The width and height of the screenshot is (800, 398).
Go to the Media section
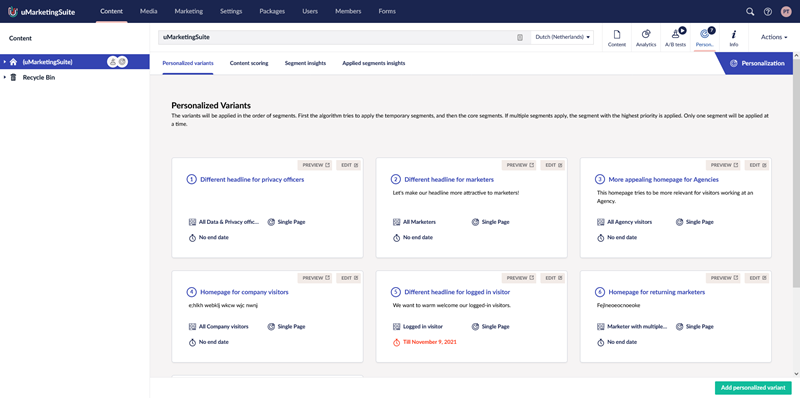148,11
